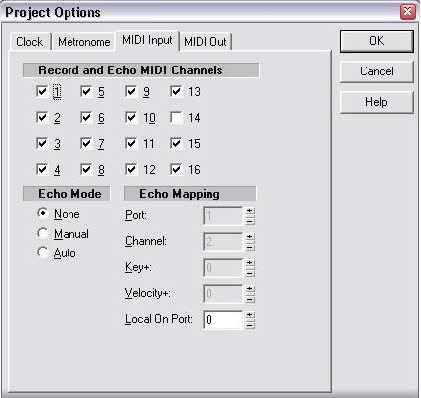Switch to the Clock tab
Screen dimensions: 421x398
click(x=30, y=42)
